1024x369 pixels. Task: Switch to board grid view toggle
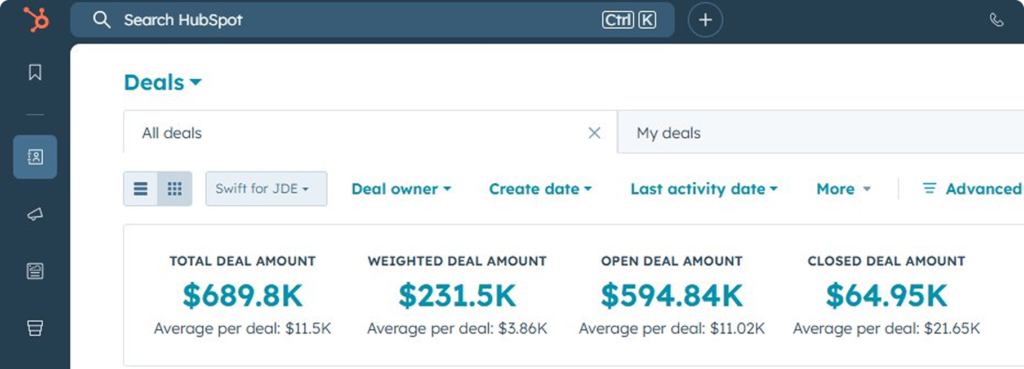coord(174,189)
